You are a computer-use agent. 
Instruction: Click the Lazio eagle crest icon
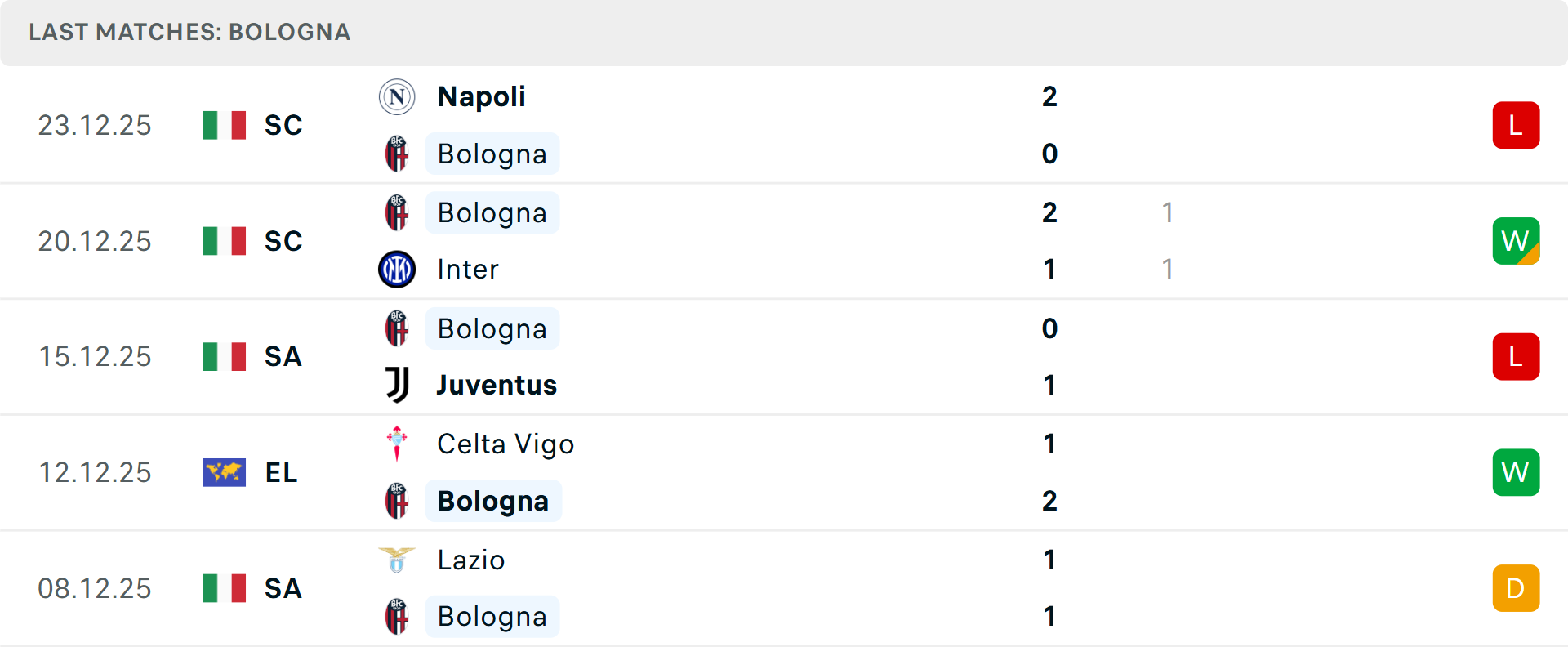click(397, 560)
